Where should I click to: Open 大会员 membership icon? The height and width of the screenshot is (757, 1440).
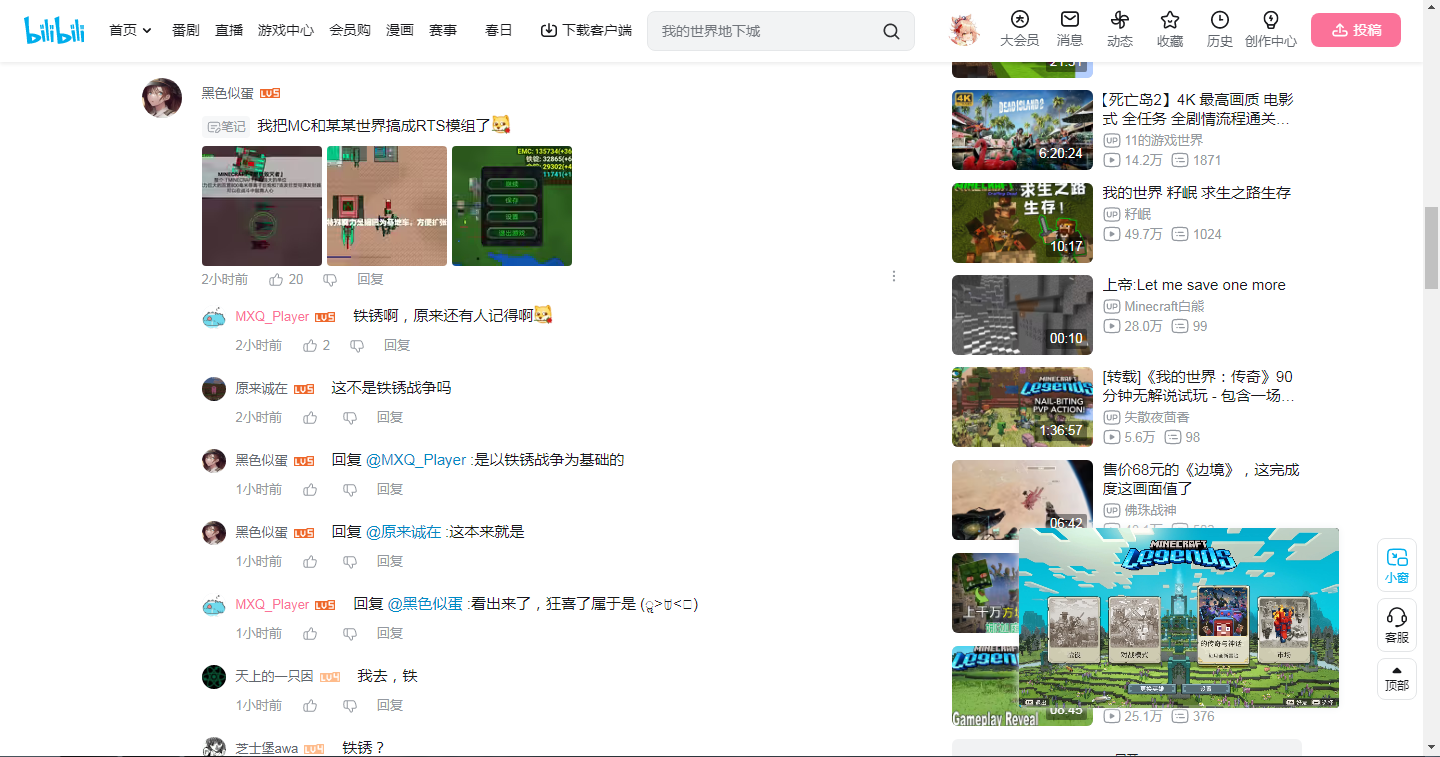click(x=1019, y=20)
